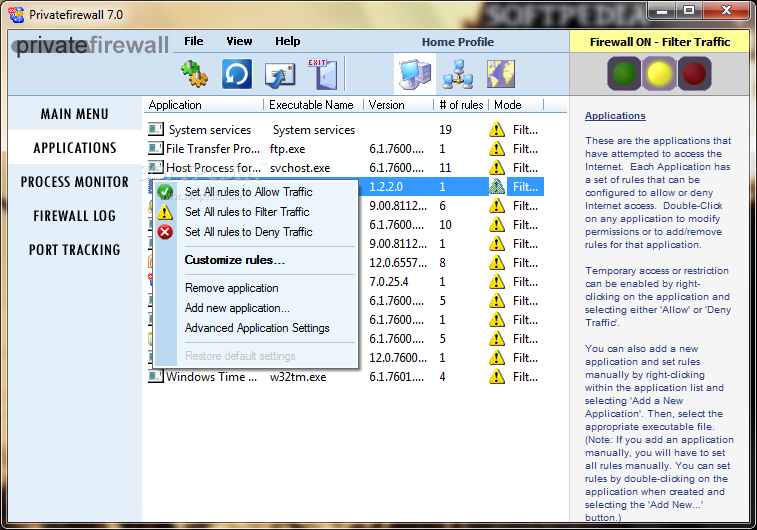757x530 pixels.
Task: Open the File menu
Action: pyautogui.click(x=194, y=42)
